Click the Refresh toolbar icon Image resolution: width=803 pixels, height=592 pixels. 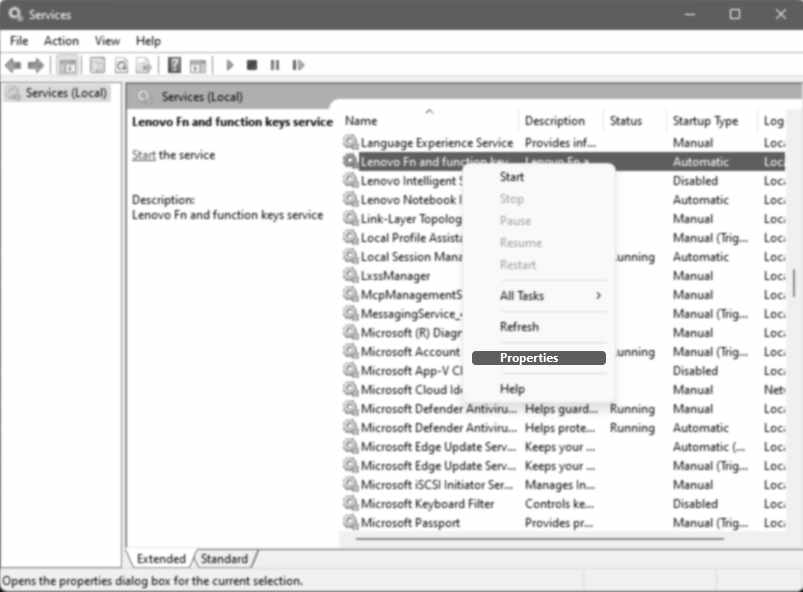[x=120, y=65]
